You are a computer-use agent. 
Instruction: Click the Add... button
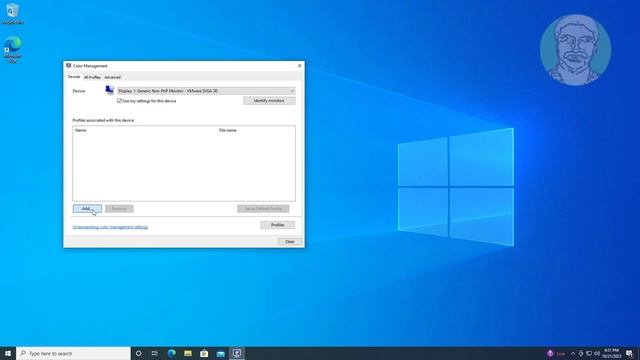(87, 209)
